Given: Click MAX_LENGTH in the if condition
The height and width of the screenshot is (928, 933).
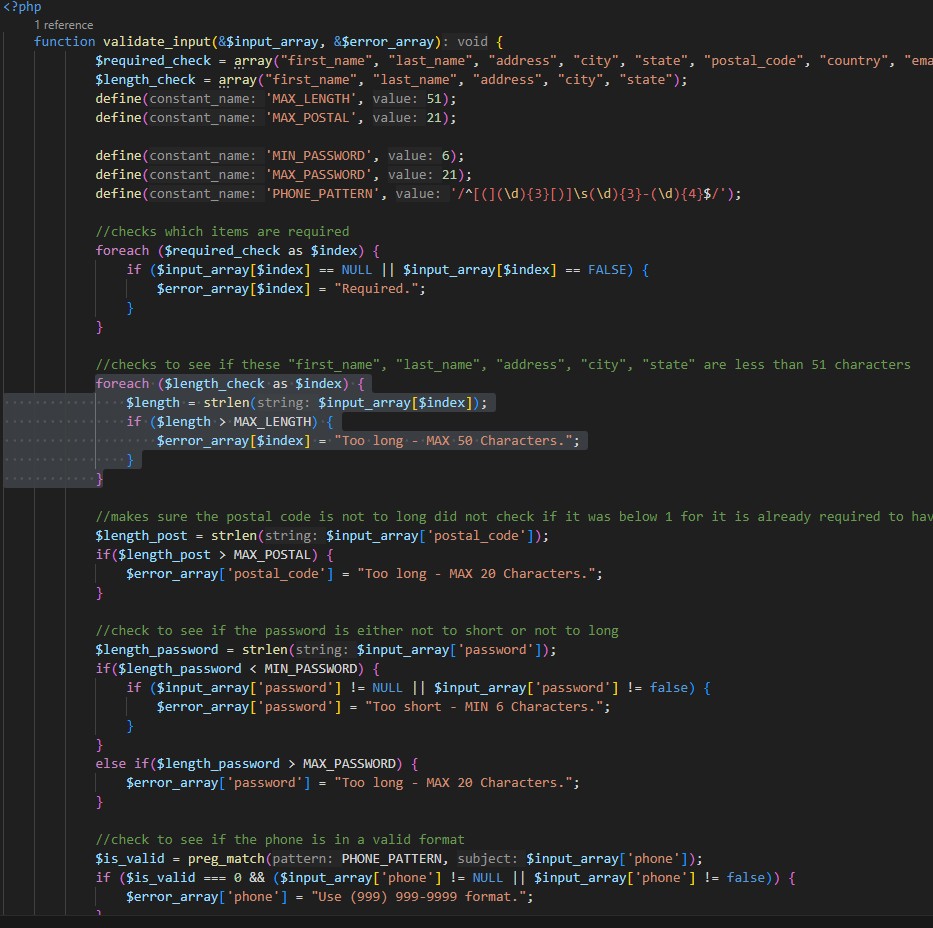Looking at the screenshot, I should coord(272,422).
